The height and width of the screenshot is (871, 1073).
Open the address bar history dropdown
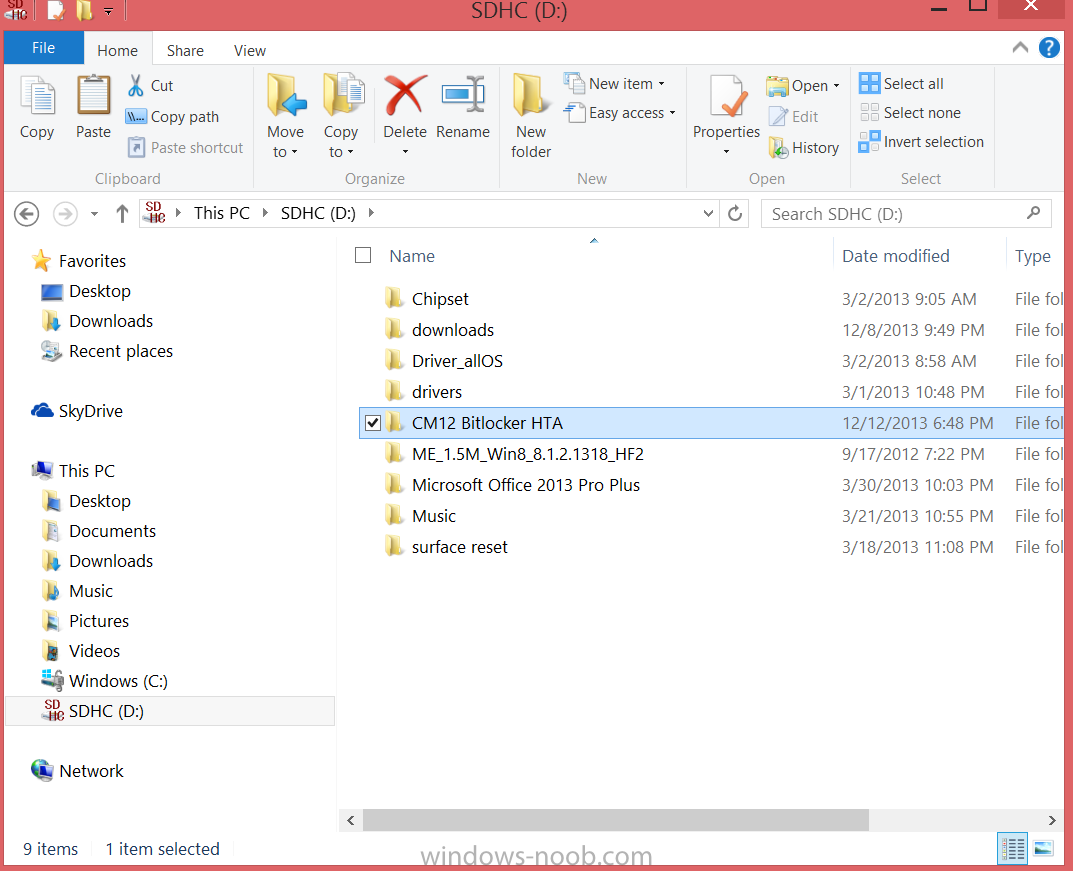click(708, 213)
